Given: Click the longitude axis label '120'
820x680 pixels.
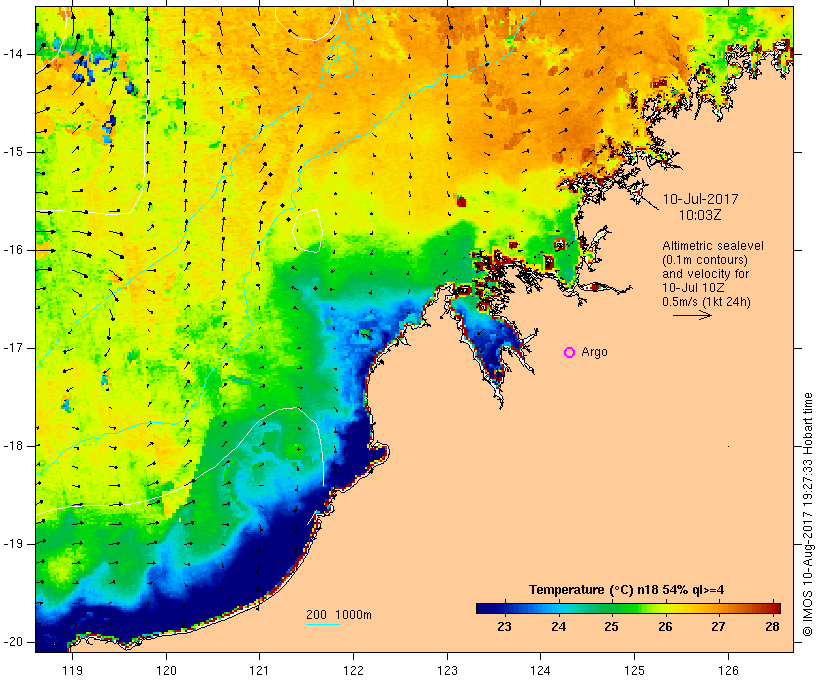Looking at the screenshot, I should (x=166, y=670).
